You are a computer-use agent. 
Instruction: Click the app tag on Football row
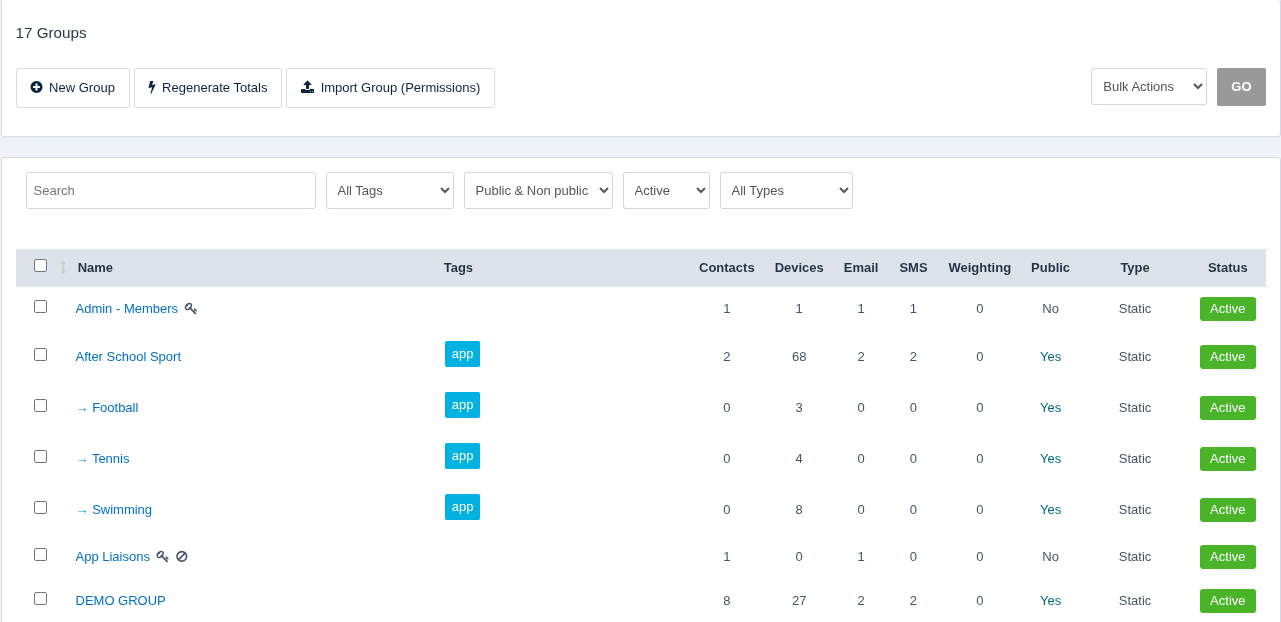tap(462, 405)
